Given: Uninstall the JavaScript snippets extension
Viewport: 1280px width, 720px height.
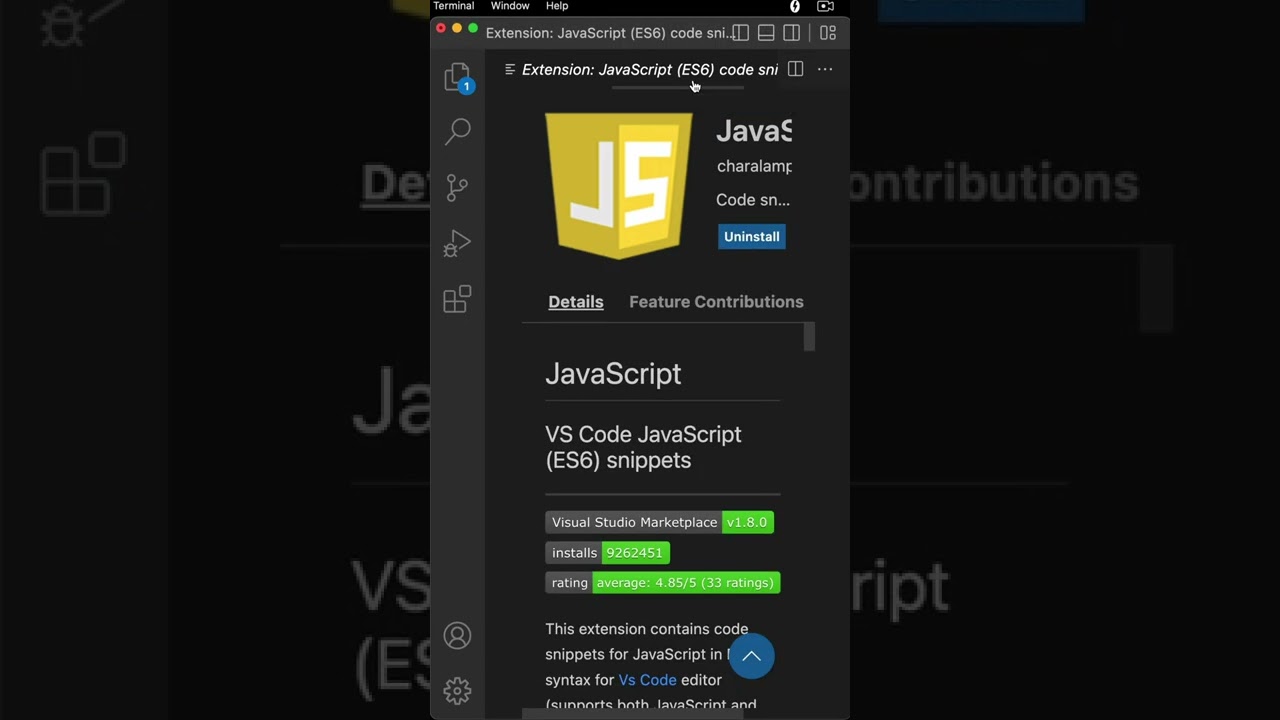Looking at the screenshot, I should [752, 237].
